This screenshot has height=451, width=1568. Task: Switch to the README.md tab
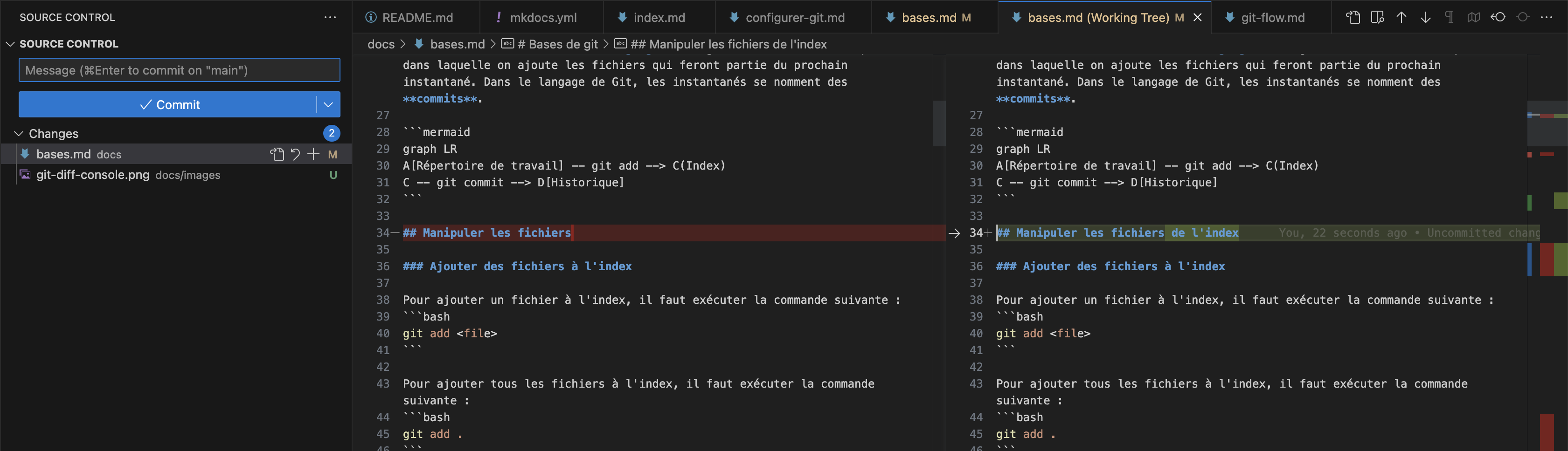(x=417, y=18)
